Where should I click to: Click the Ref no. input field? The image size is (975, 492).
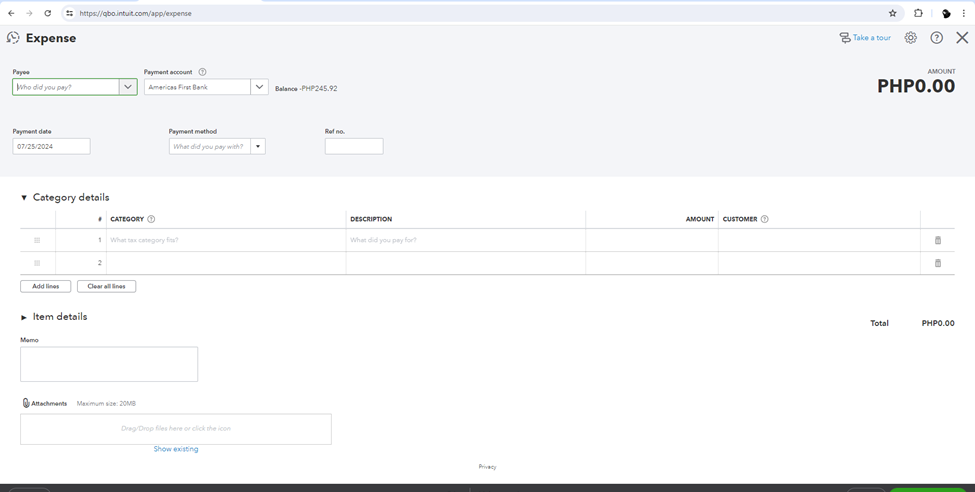(354, 147)
